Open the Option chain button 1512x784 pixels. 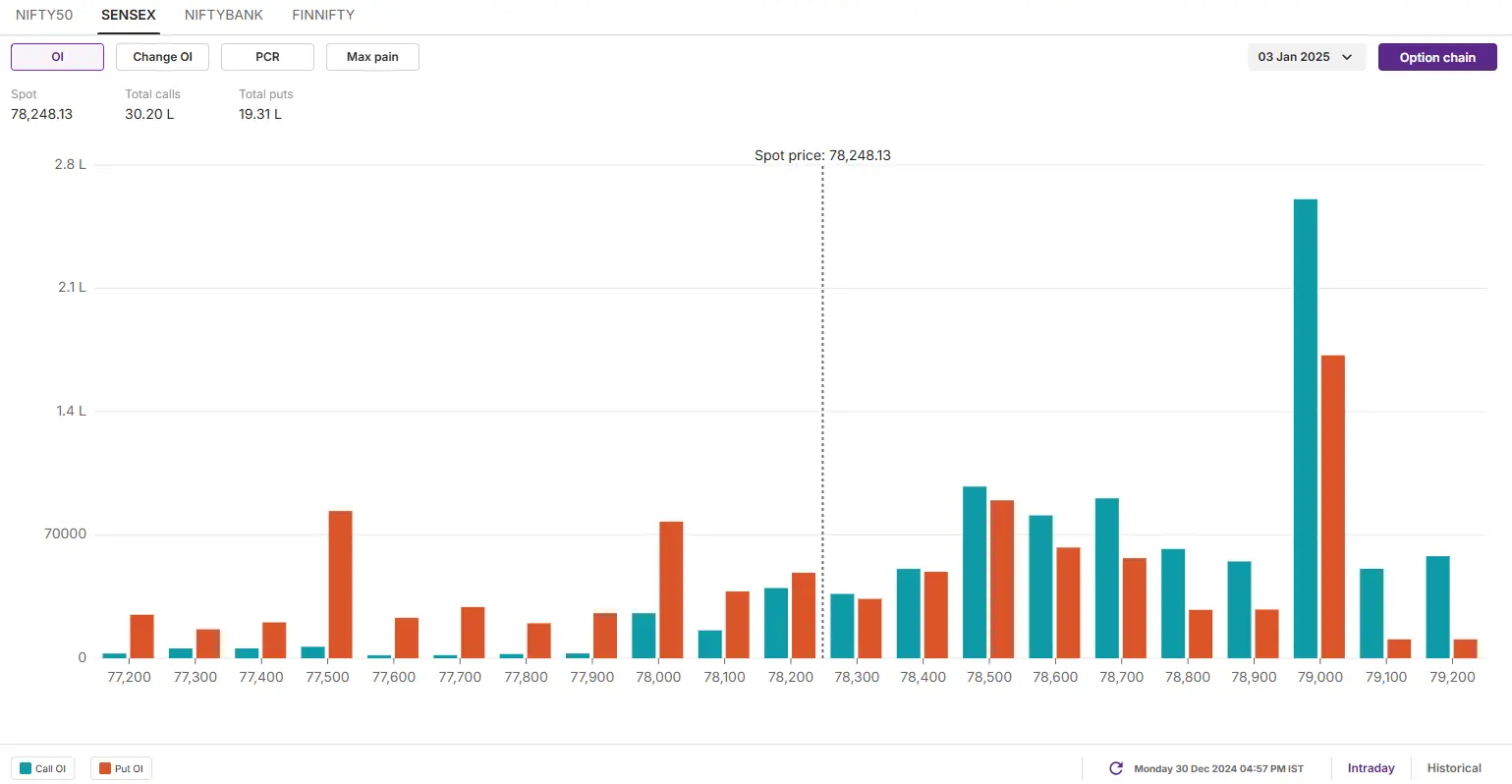coord(1437,57)
